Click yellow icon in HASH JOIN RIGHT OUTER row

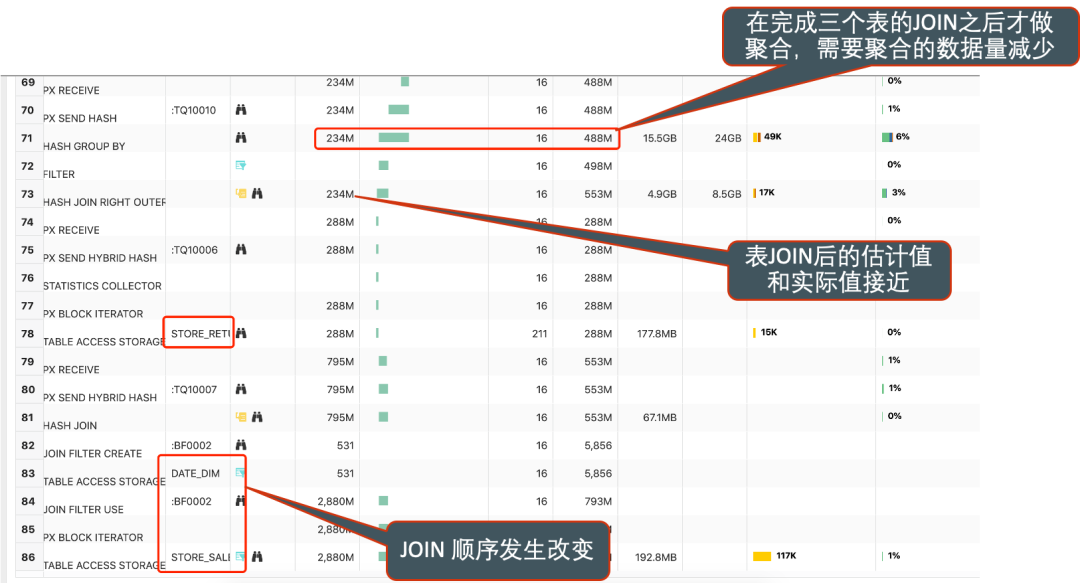[241, 194]
